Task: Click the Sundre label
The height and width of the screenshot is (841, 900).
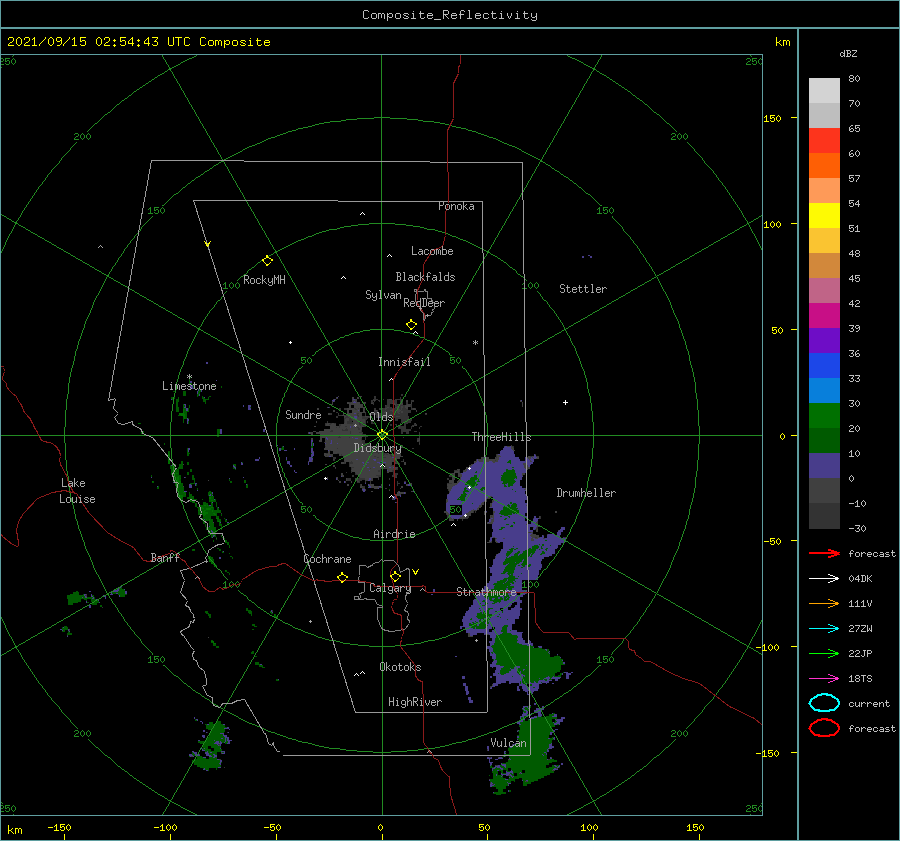Action: (303, 414)
